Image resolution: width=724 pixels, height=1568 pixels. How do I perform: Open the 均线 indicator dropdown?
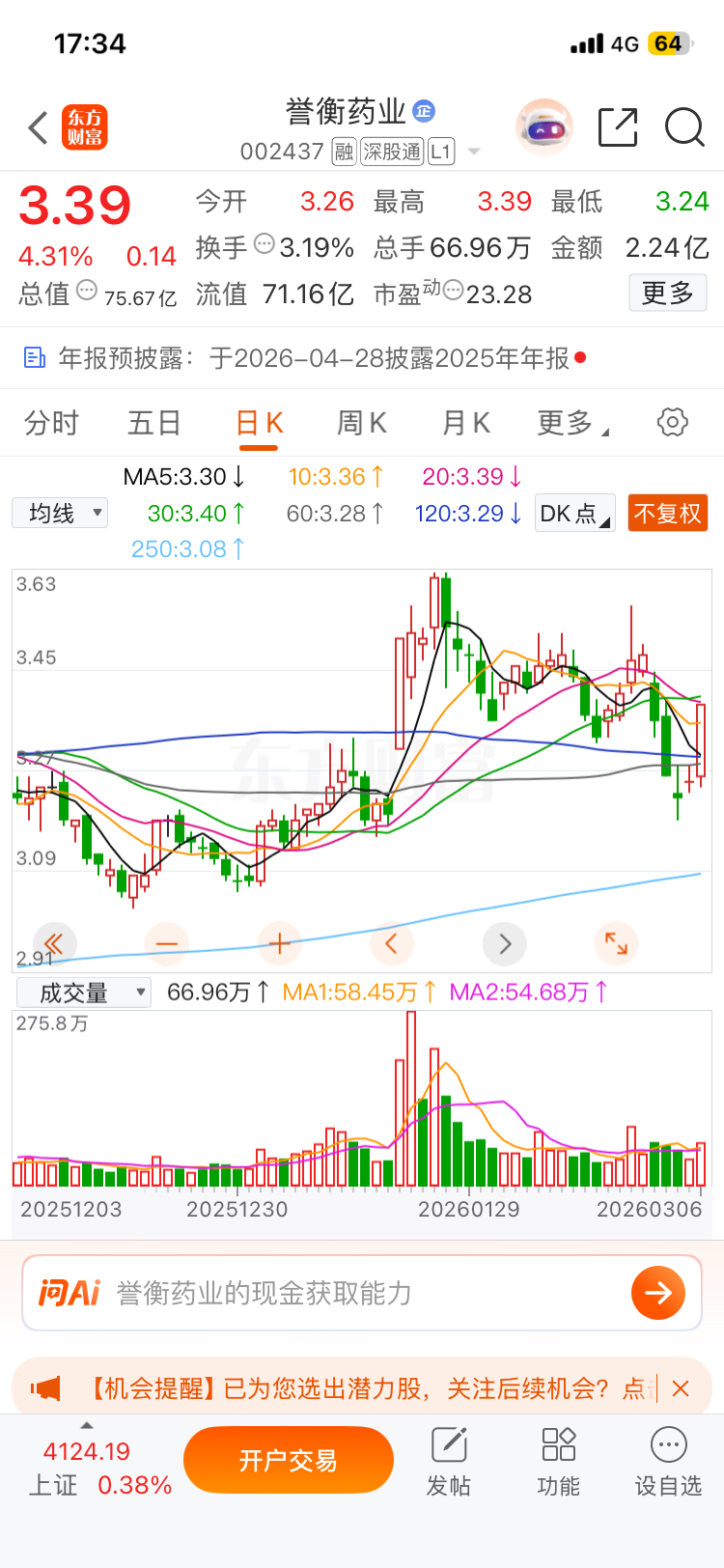[60, 513]
